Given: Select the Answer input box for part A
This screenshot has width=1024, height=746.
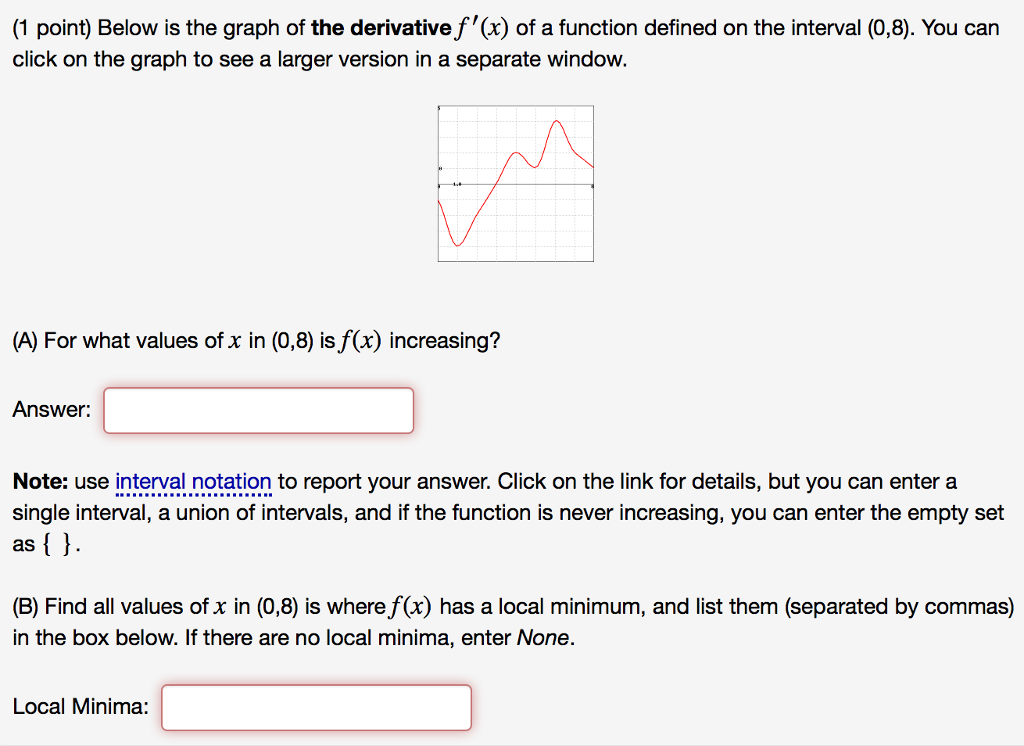Looking at the screenshot, I should (257, 409).
